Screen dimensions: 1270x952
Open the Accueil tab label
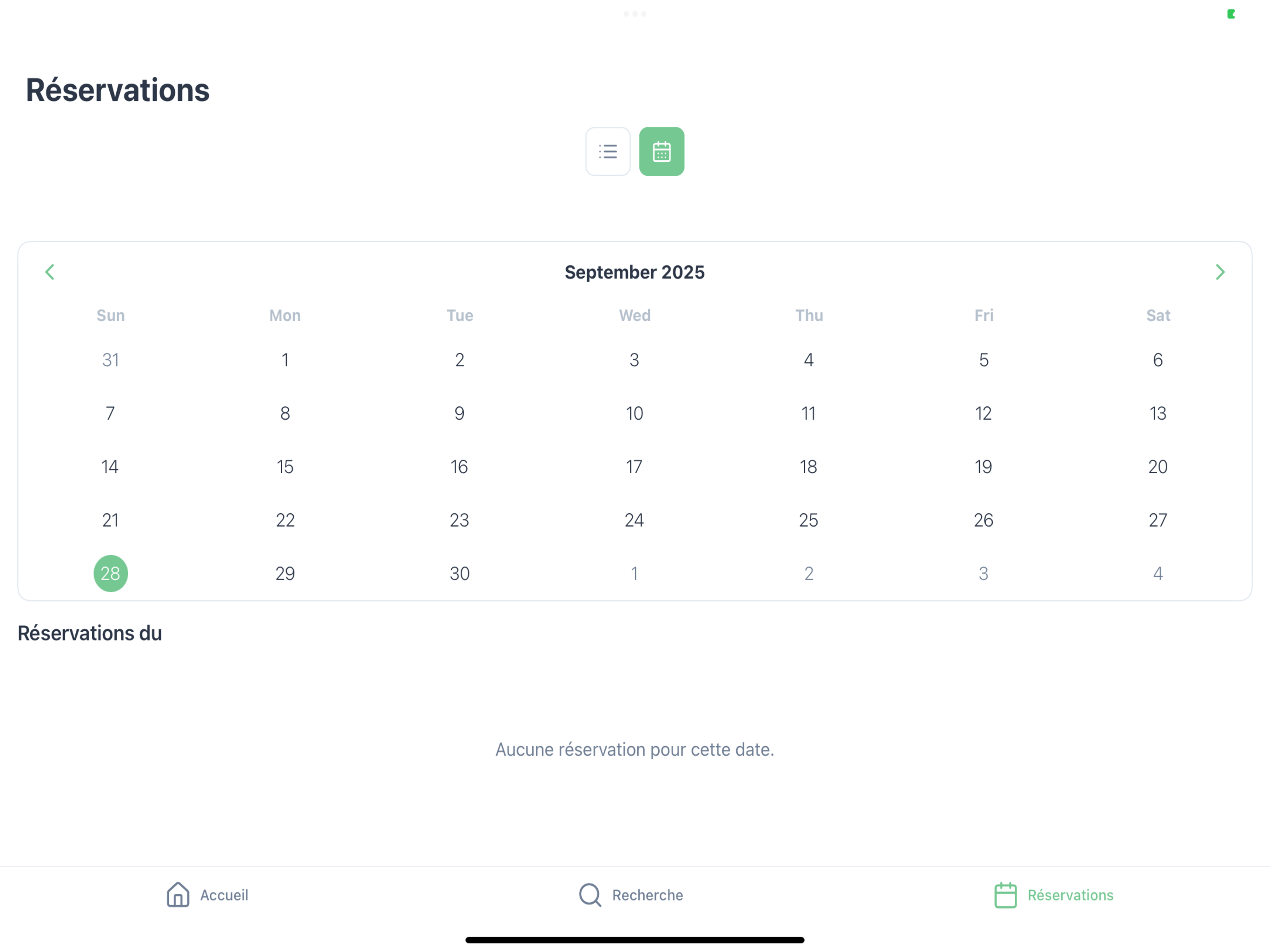pyautogui.click(x=224, y=895)
